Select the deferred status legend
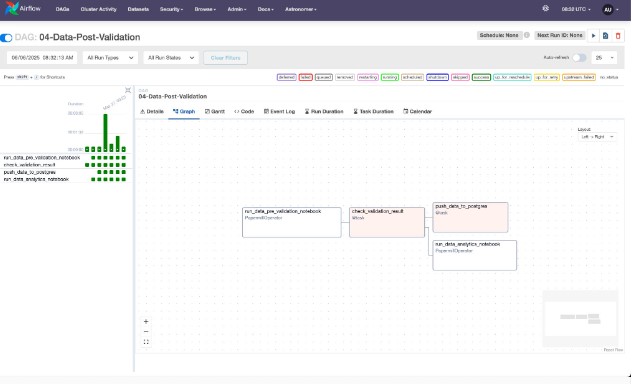Screen dimensions: 634x384 (287, 77)
